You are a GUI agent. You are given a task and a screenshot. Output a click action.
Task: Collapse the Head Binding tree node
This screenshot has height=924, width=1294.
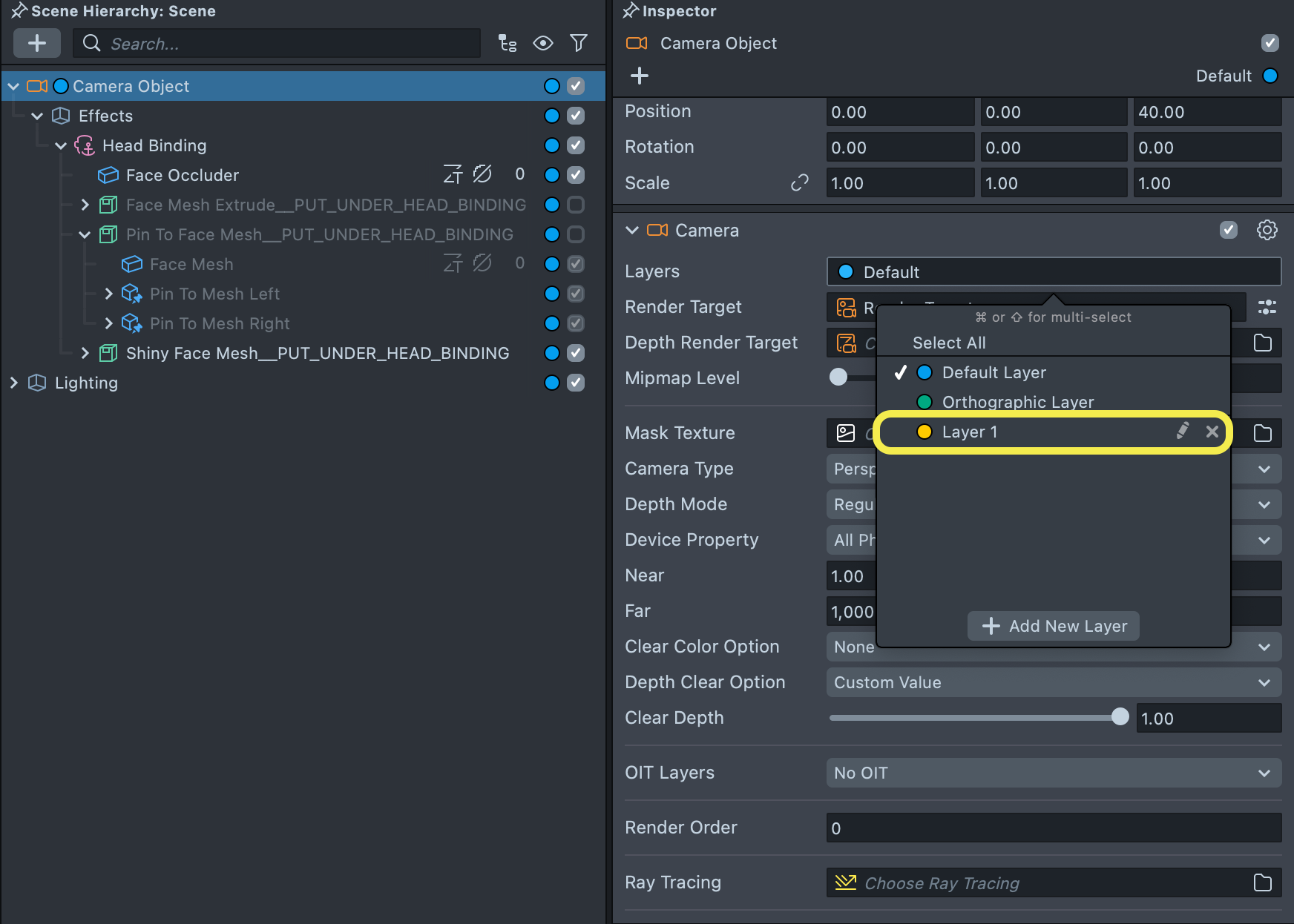(x=62, y=145)
